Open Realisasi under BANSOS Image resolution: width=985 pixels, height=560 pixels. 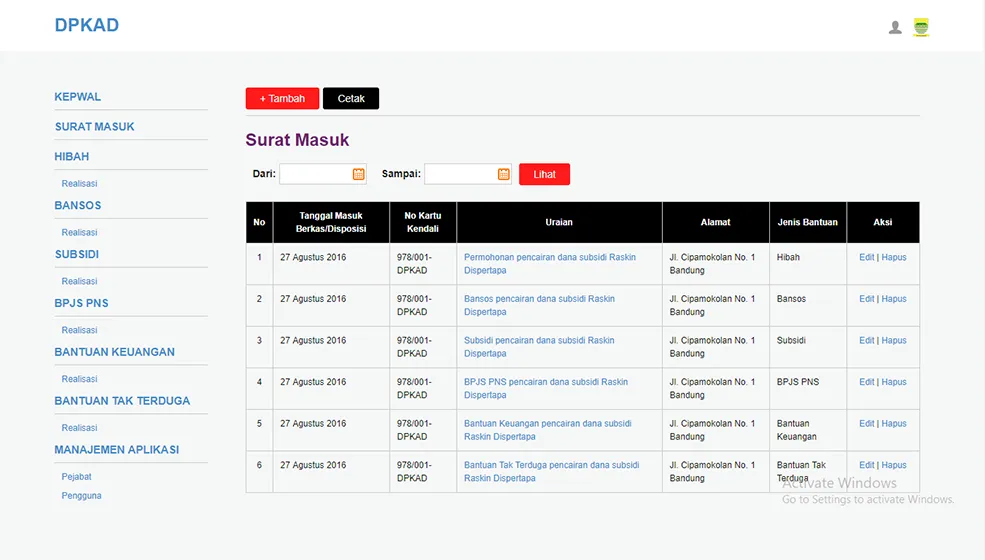point(79,233)
